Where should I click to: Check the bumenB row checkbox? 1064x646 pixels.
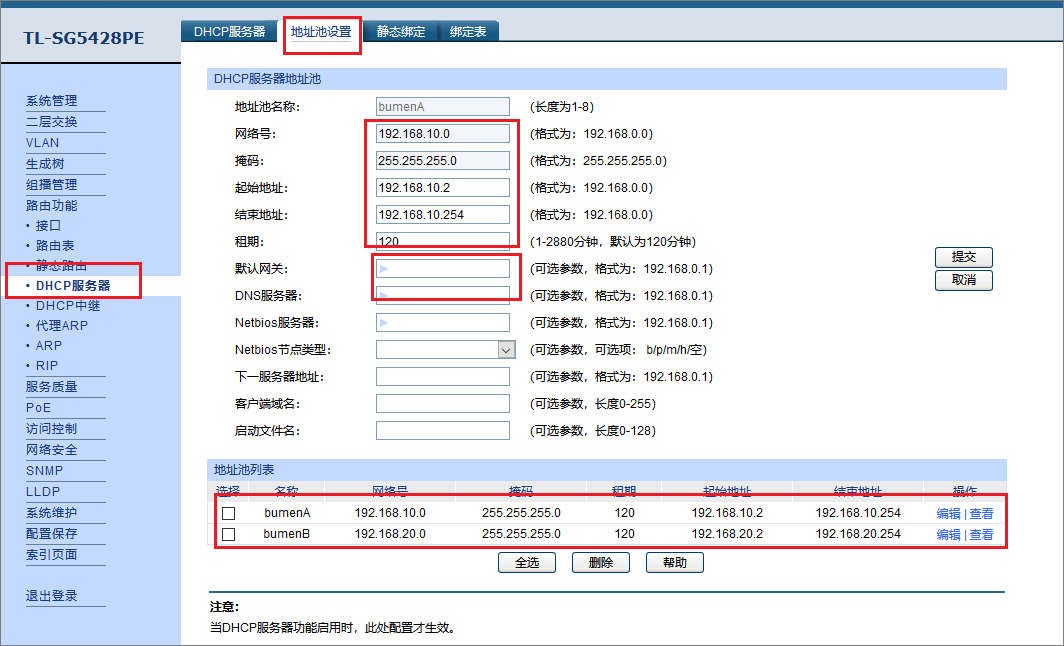tap(229, 535)
